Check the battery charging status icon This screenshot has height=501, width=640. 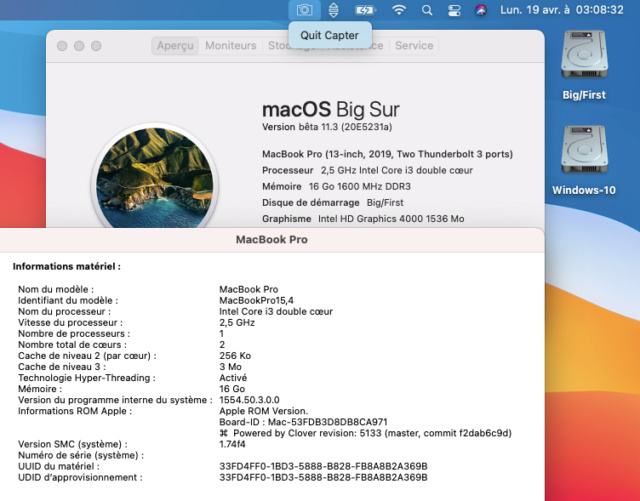point(365,10)
